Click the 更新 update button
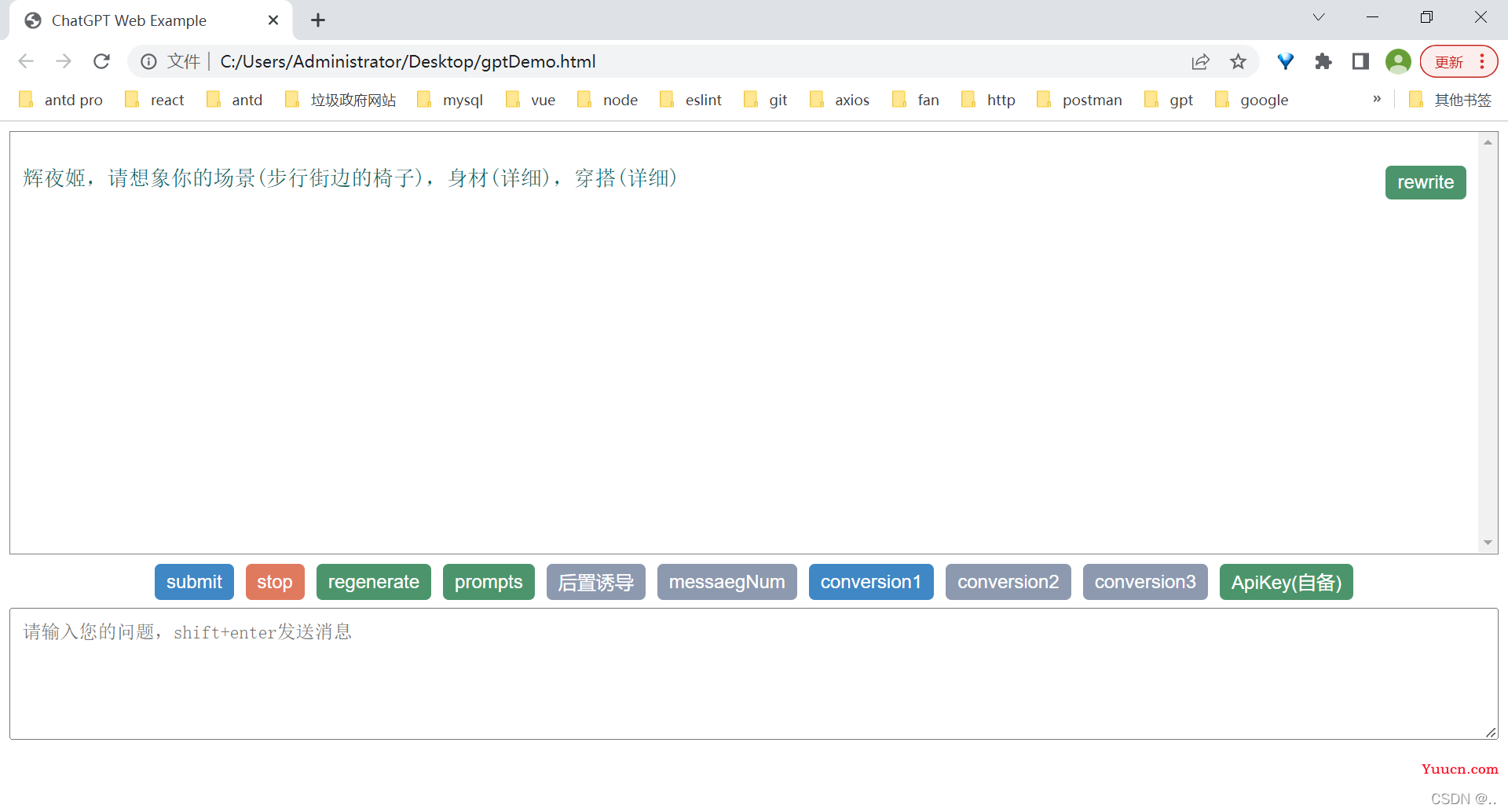 pyautogui.click(x=1448, y=62)
